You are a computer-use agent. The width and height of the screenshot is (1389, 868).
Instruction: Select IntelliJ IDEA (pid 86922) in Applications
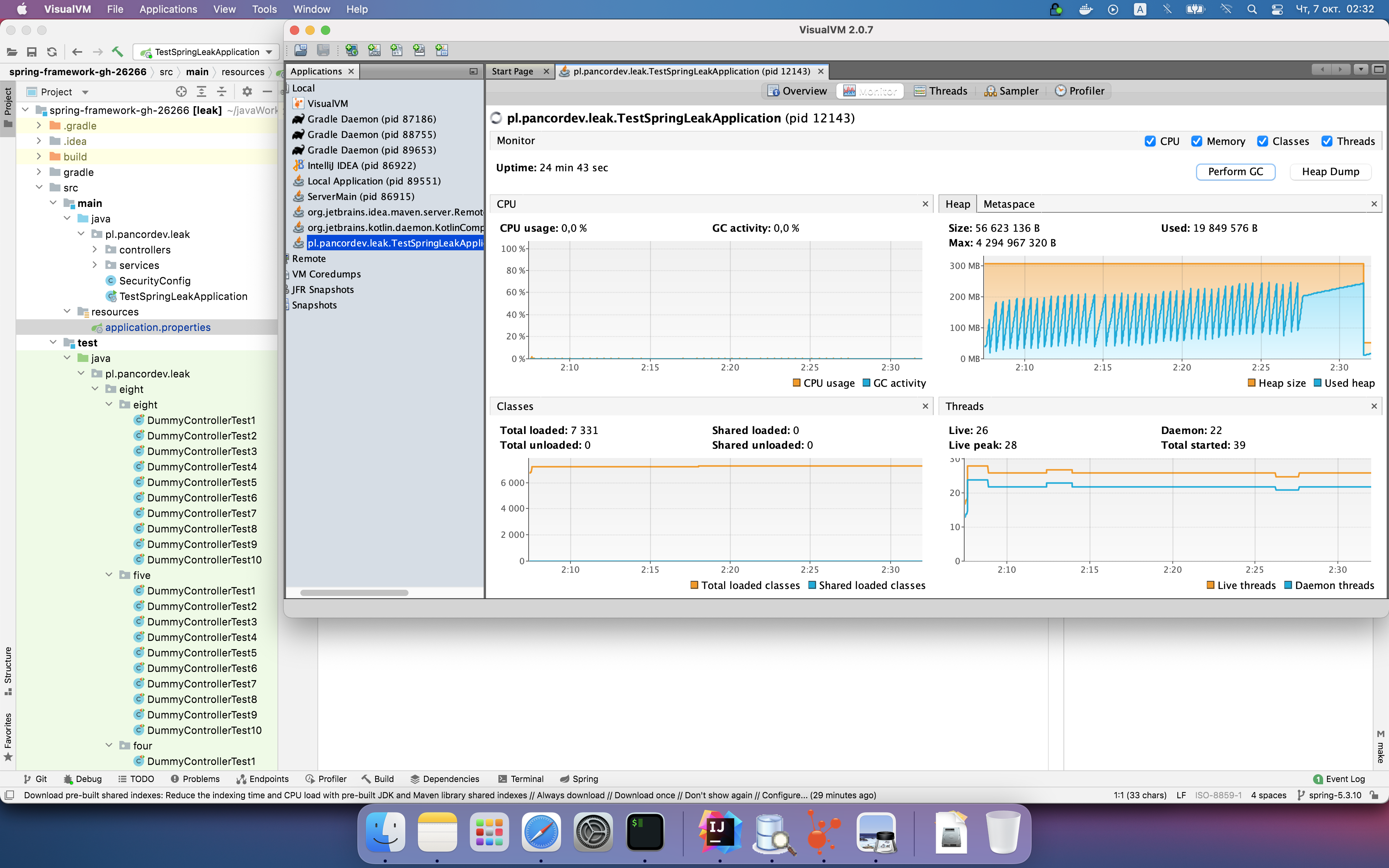pos(362,165)
